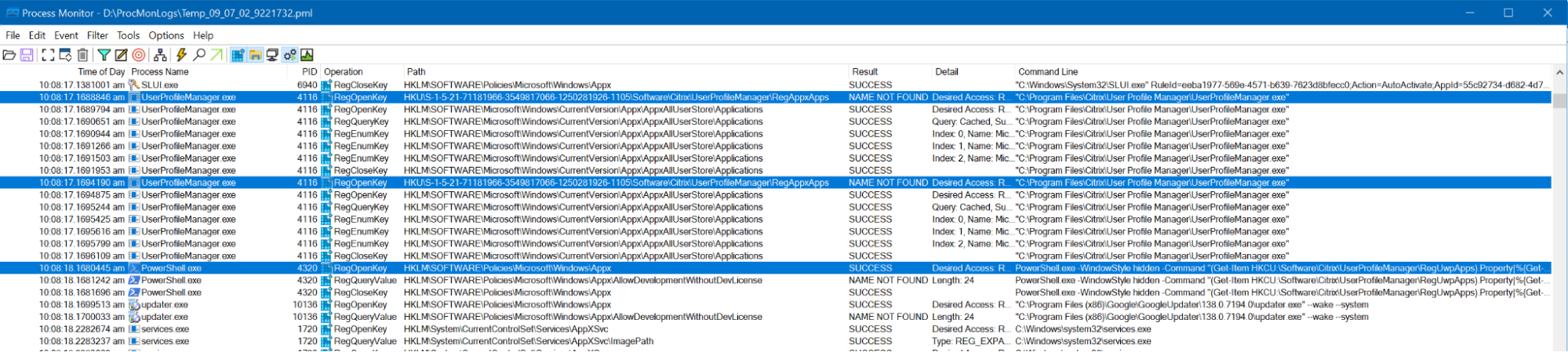The width and height of the screenshot is (1568, 352).
Task: Click the Process Name column header
Action: pyautogui.click(x=160, y=71)
